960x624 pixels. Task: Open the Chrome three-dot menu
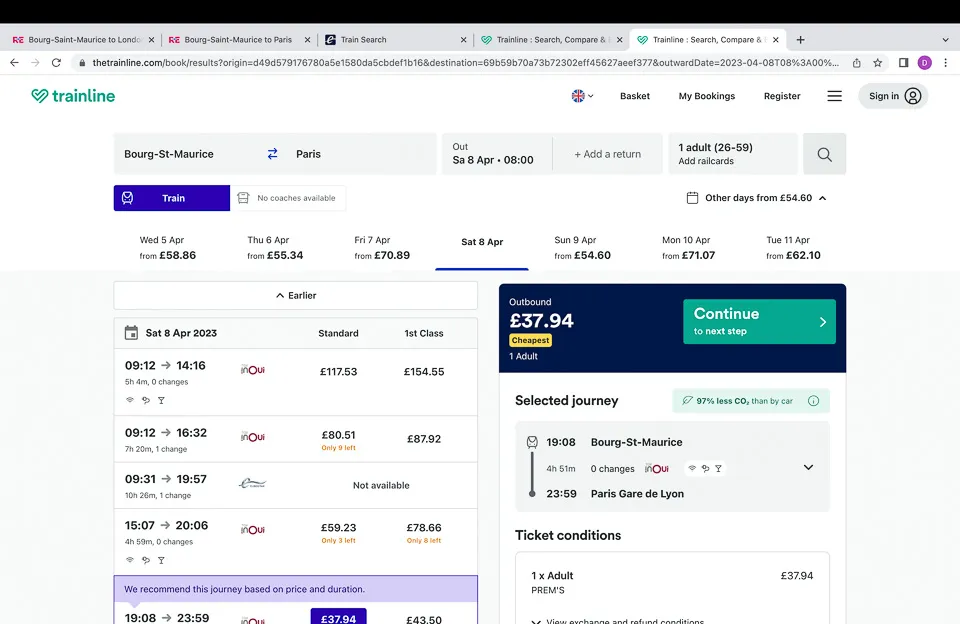click(945, 62)
